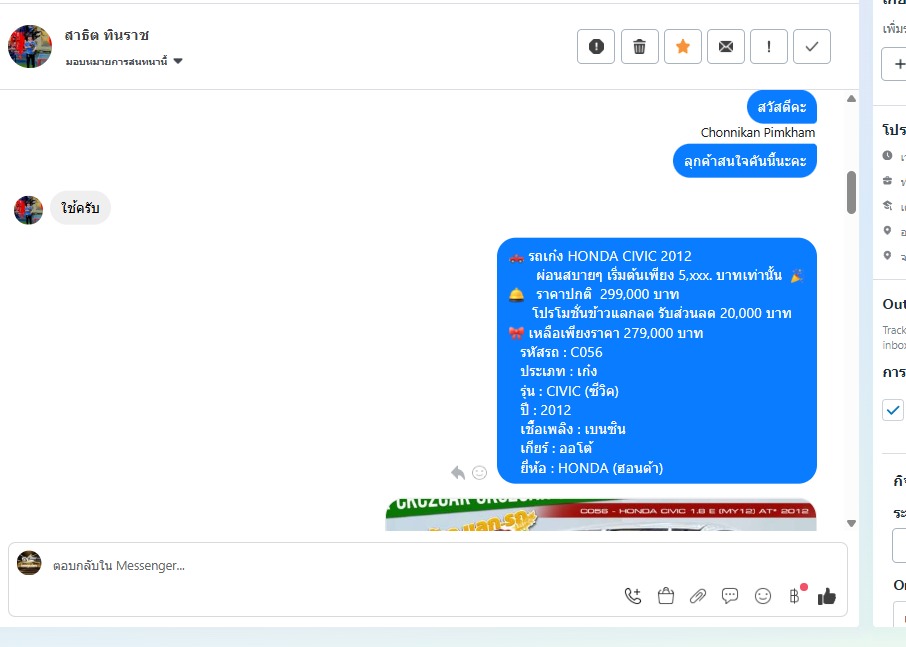Attach a file with paperclip icon
This screenshot has width=906, height=647.
click(698, 596)
